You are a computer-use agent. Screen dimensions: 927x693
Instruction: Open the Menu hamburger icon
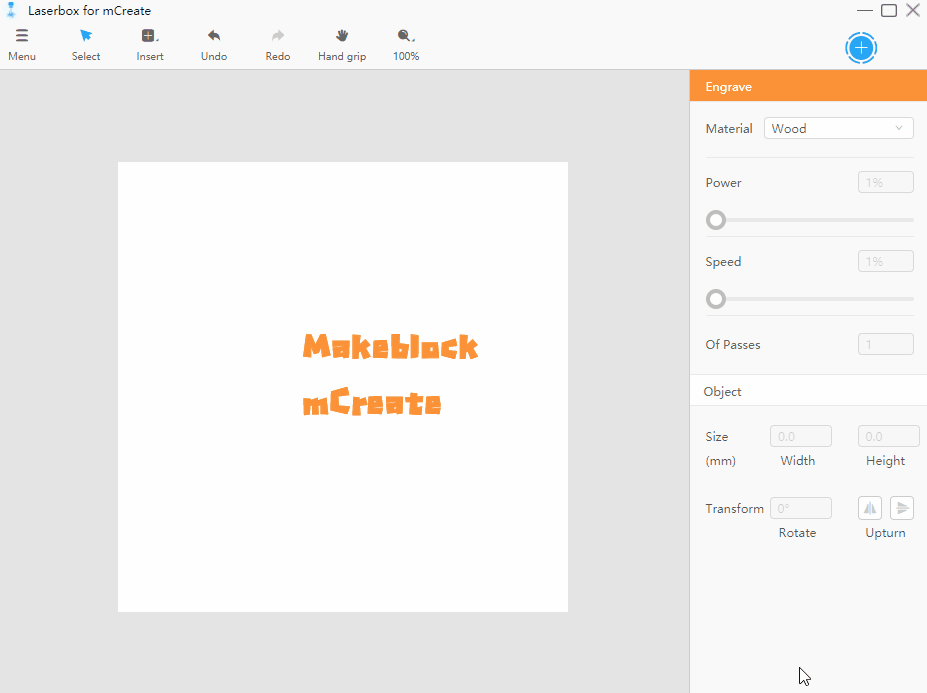coord(22,35)
